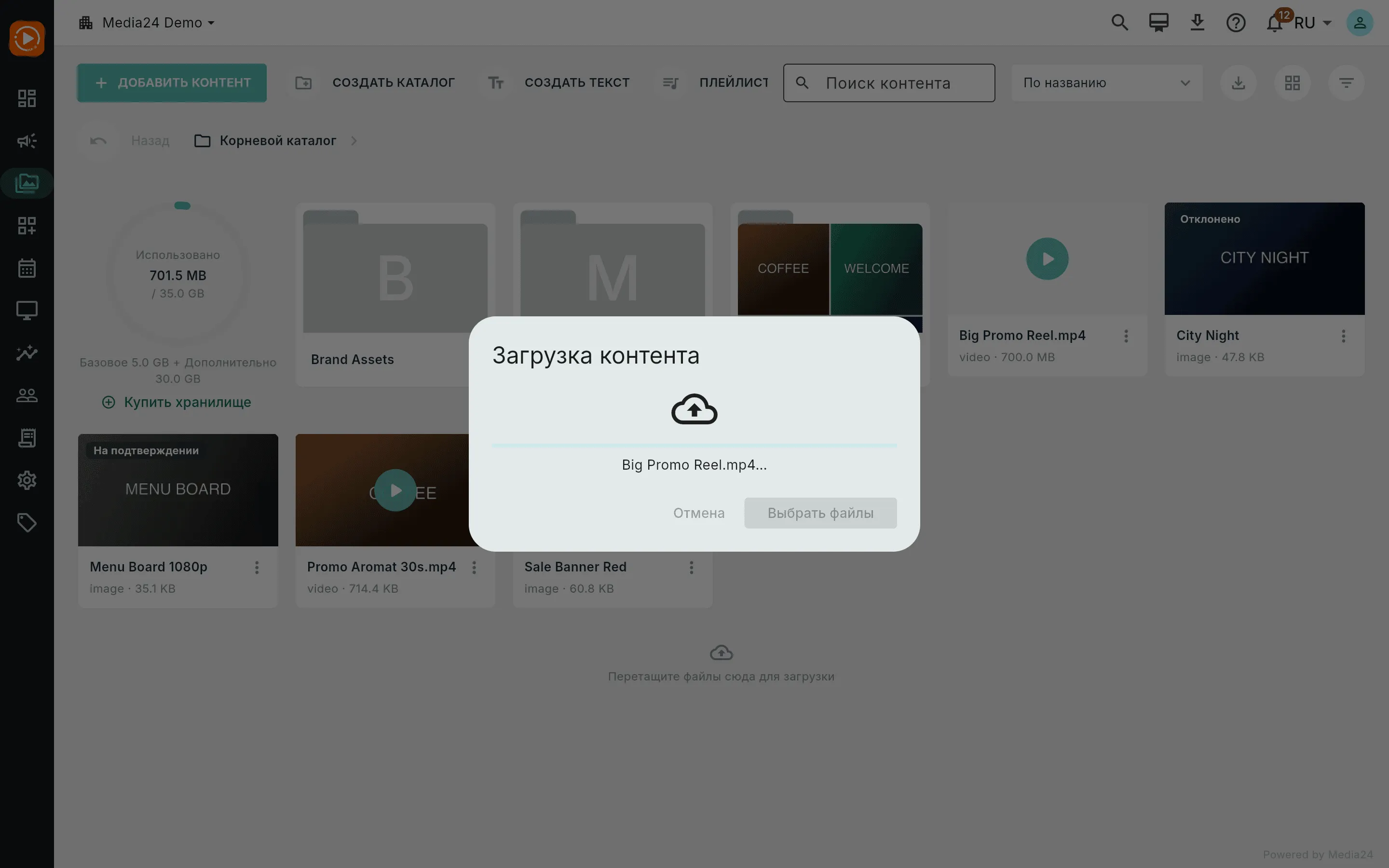The width and height of the screenshot is (1389, 868).
Task: Click the Выбрать файлы button
Action: point(820,513)
